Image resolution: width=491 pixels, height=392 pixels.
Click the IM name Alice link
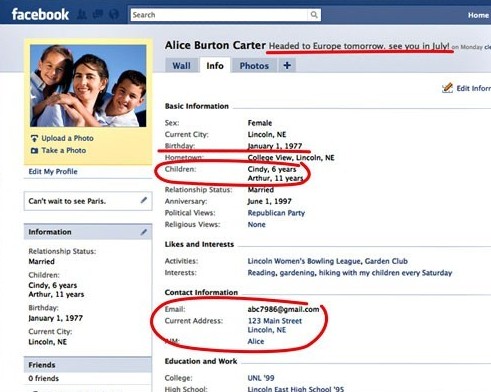pos(256,341)
